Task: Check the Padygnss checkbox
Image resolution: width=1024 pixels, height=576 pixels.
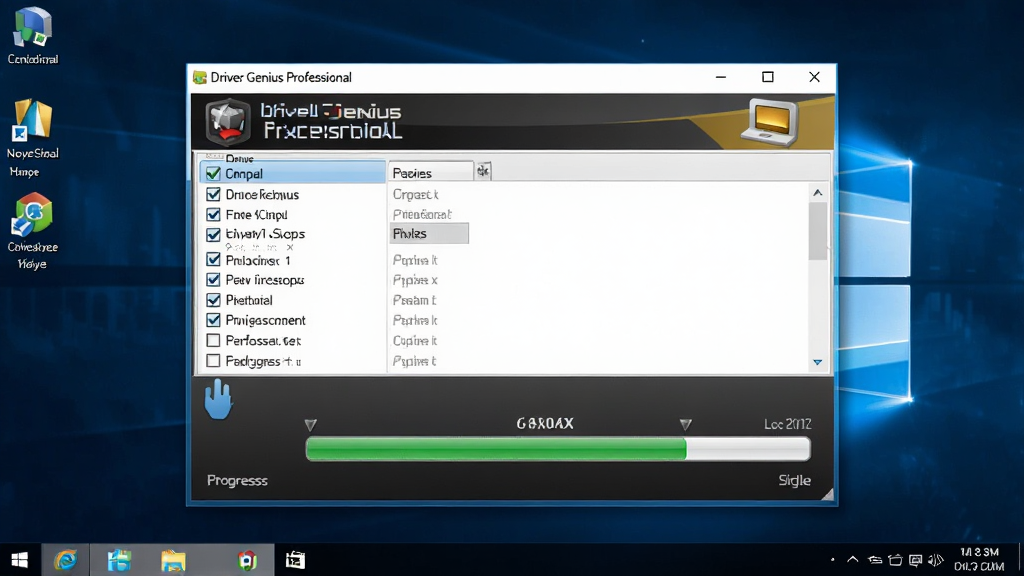Action: [x=213, y=360]
